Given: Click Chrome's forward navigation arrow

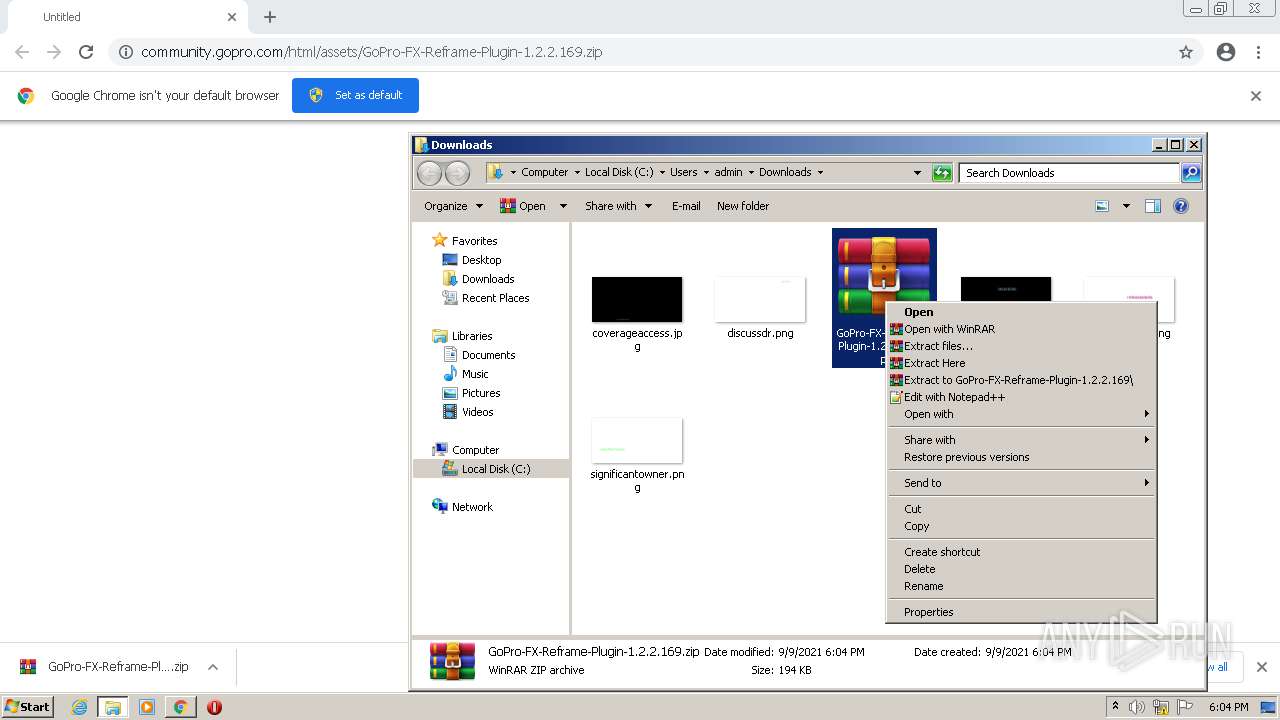Looking at the screenshot, I should pos(54,52).
